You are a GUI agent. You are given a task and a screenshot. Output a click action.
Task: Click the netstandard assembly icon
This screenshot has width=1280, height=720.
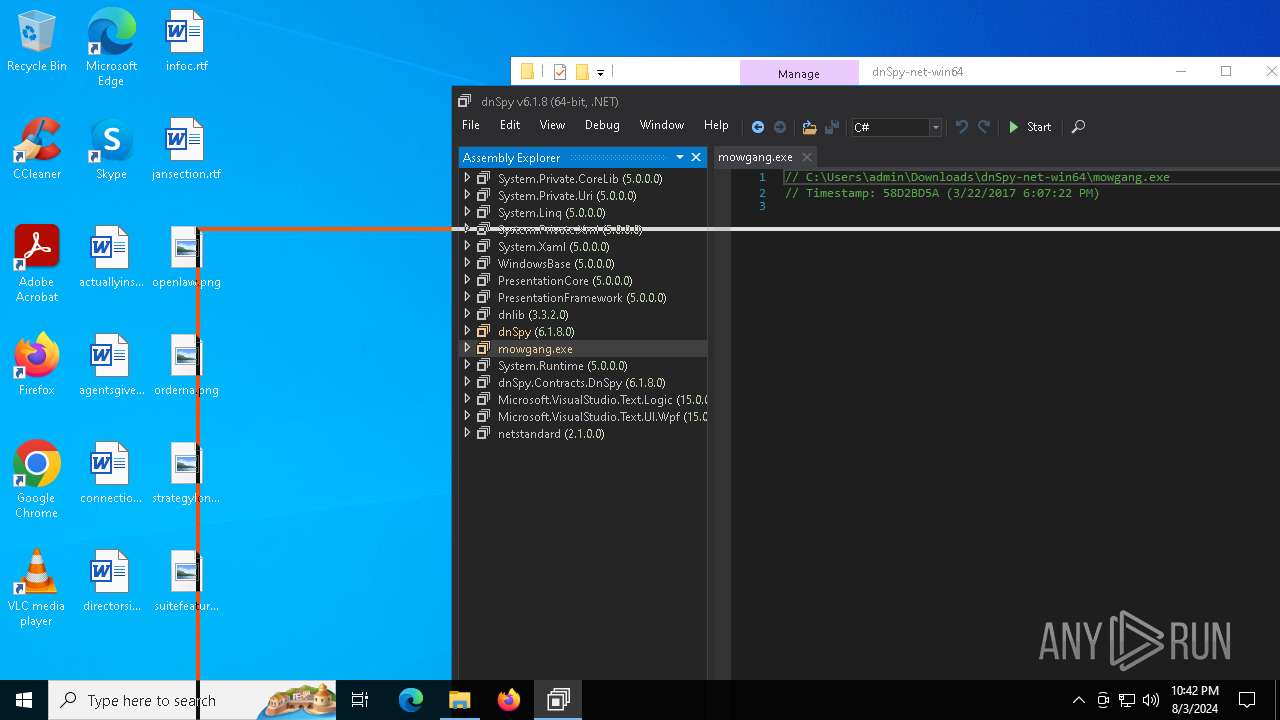click(x=483, y=433)
